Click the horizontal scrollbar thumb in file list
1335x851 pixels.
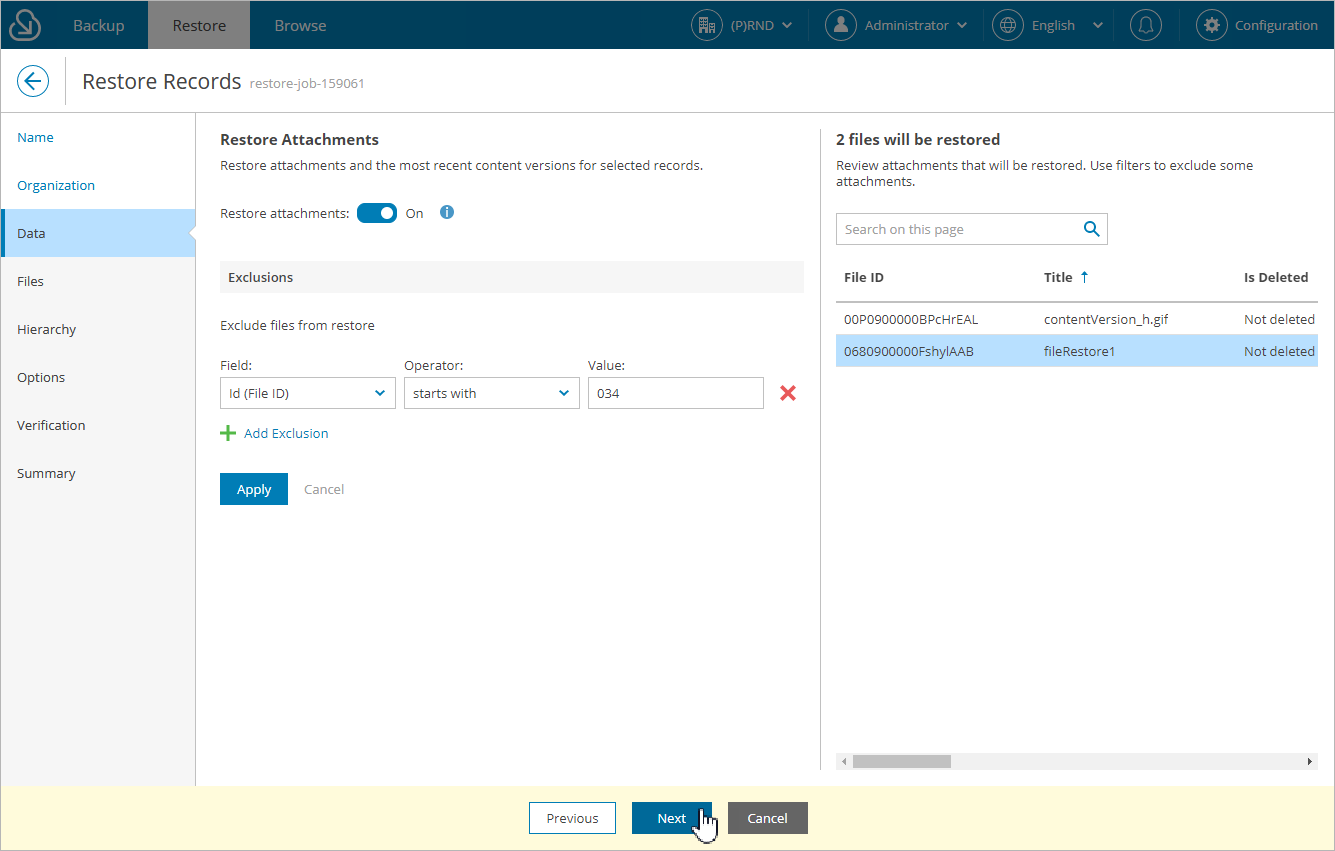click(x=901, y=761)
